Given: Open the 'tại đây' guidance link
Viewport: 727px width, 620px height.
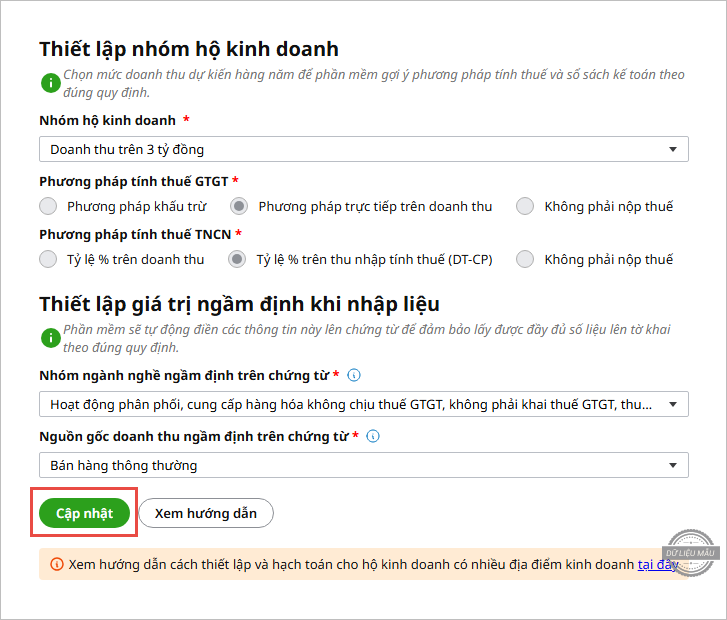Looking at the screenshot, I should (657, 565).
